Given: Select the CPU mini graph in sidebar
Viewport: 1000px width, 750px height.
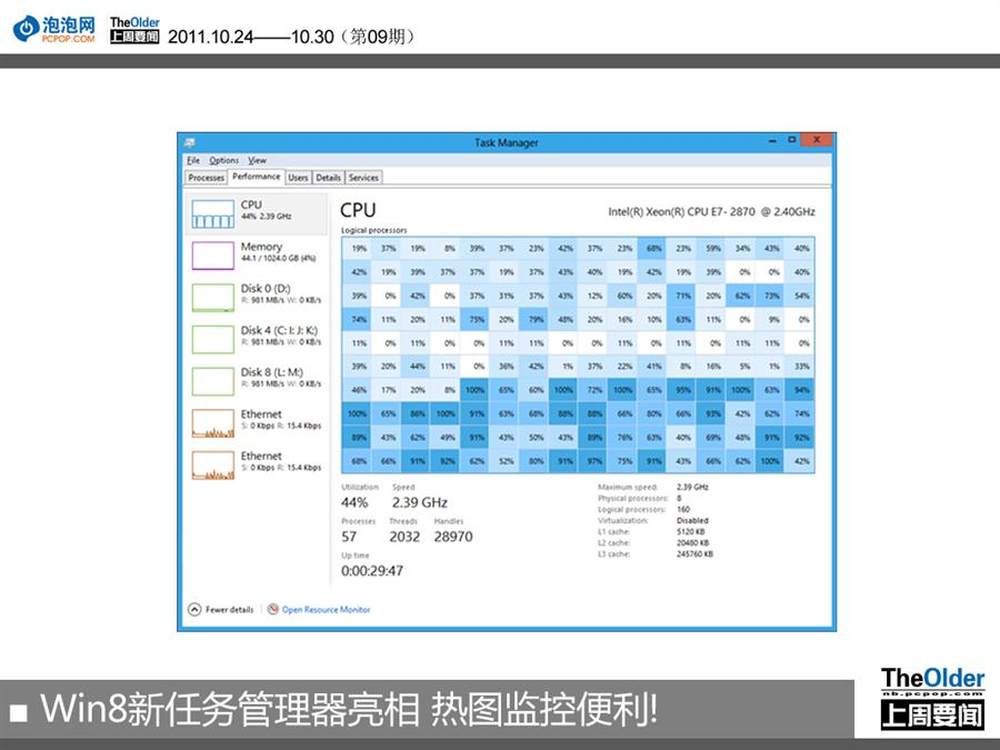Looking at the screenshot, I should [212, 214].
